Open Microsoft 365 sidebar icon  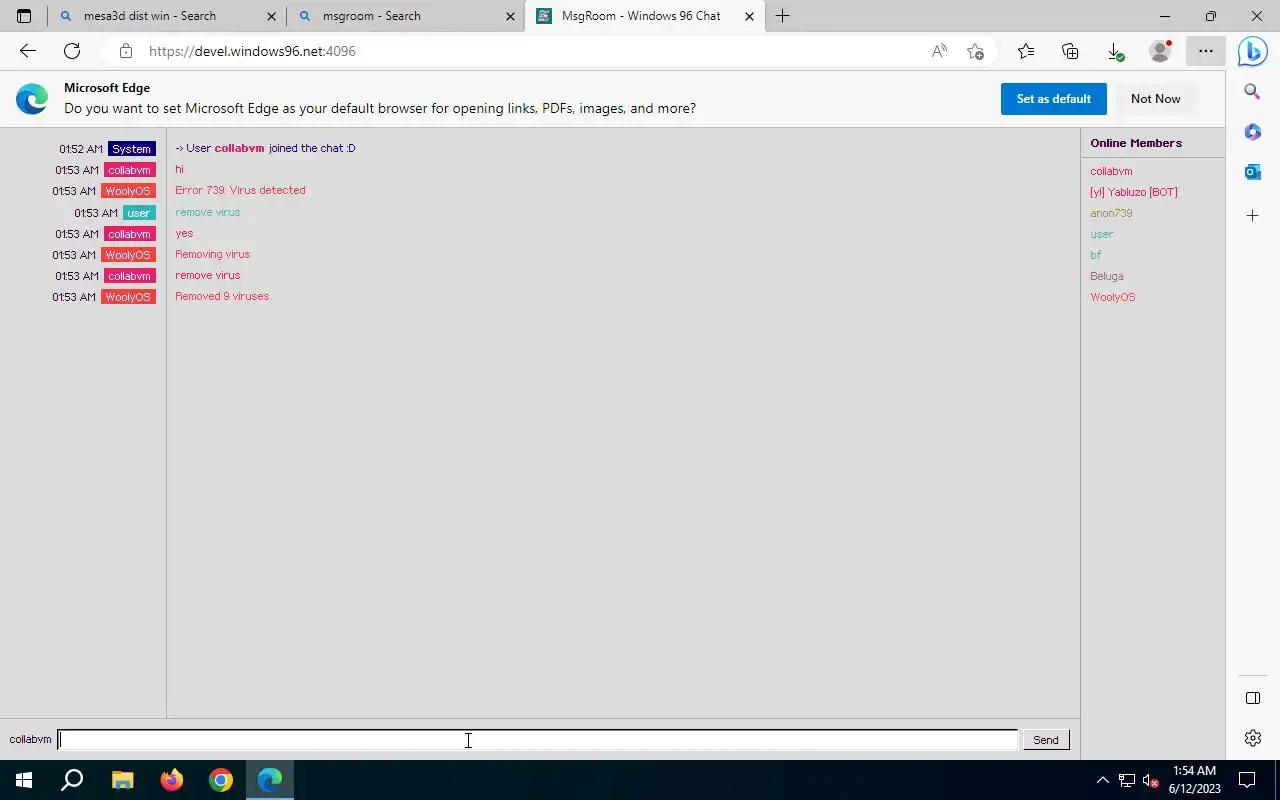1253,132
